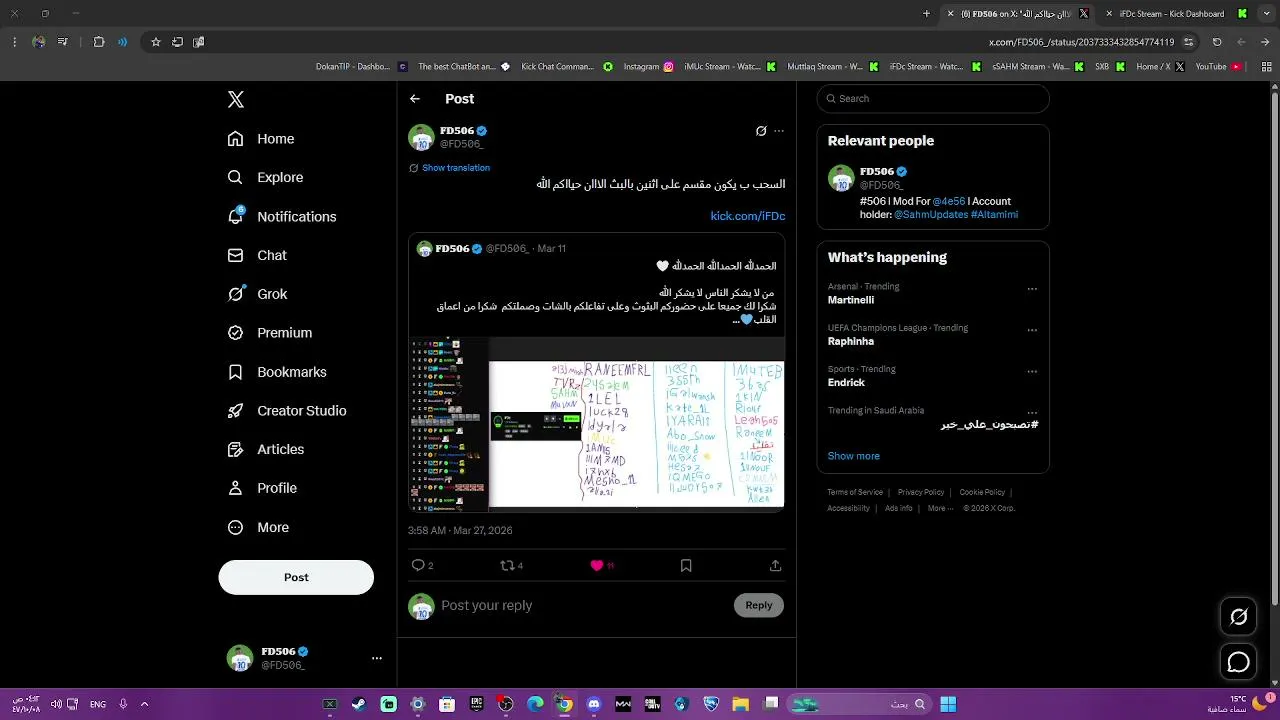Viewport: 1280px width, 720px height.
Task: Open the kick.com/iFDc link
Action: pyautogui.click(x=748, y=216)
